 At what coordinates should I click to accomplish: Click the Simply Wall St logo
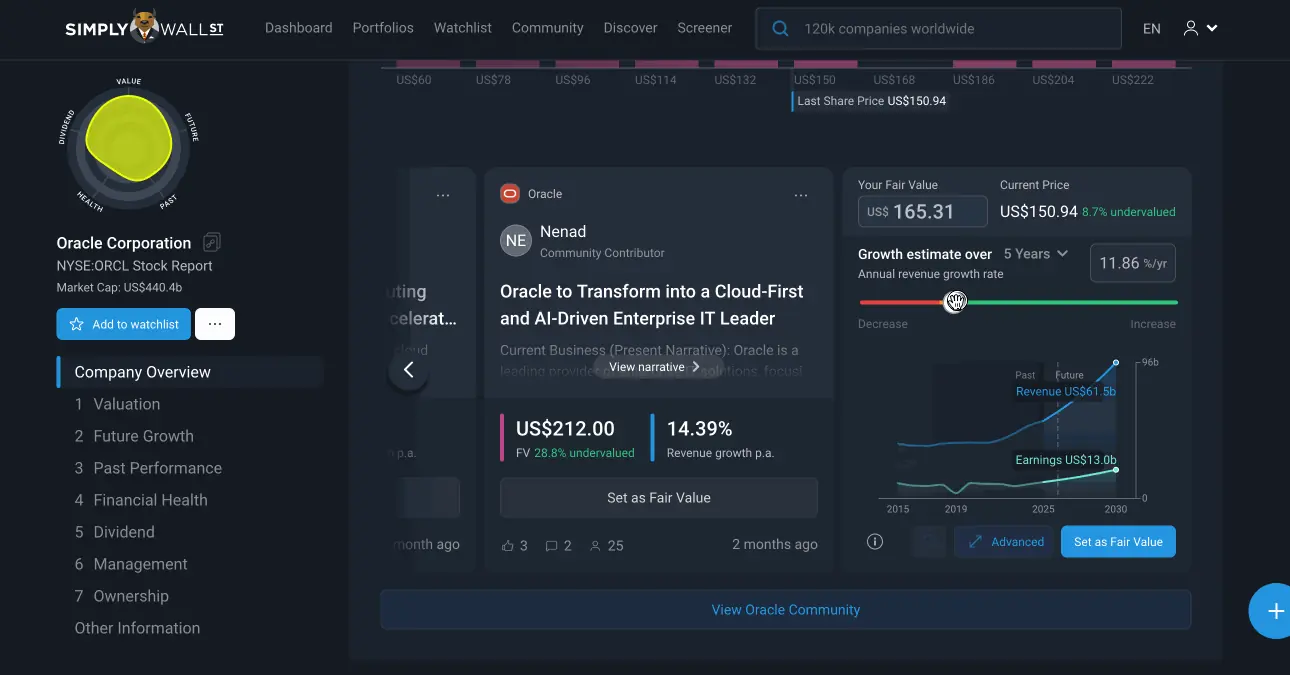click(x=144, y=28)
